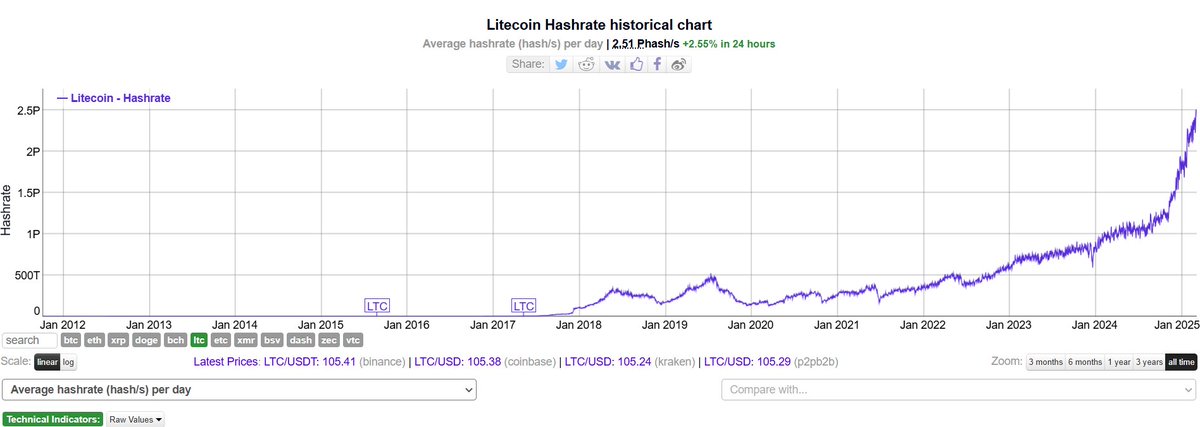
Task: Click the Jan 2024 axis label
Action: click(x=1094, y=325)
